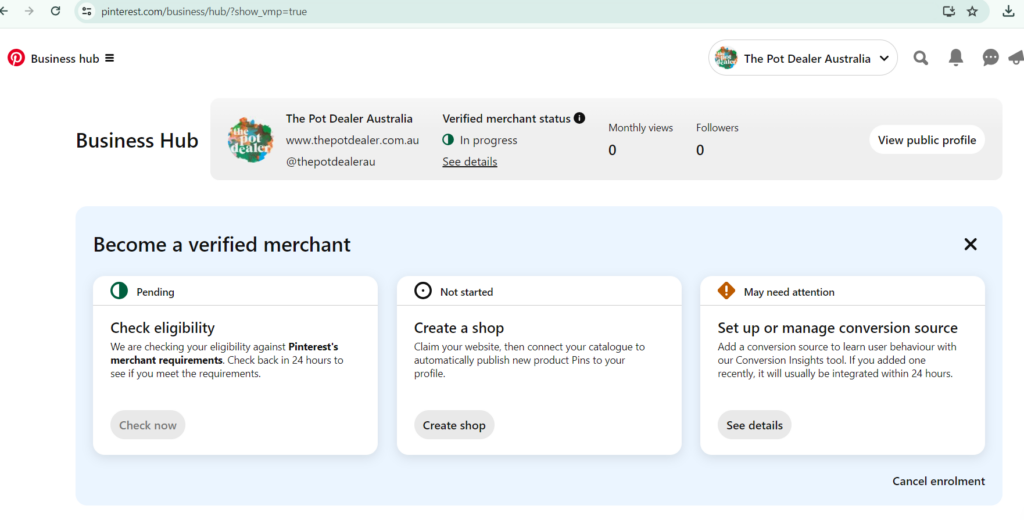This screenshot has width=1024, height=520.
Task: Close the Become a verified merchant panel
Action: point(970,244)
